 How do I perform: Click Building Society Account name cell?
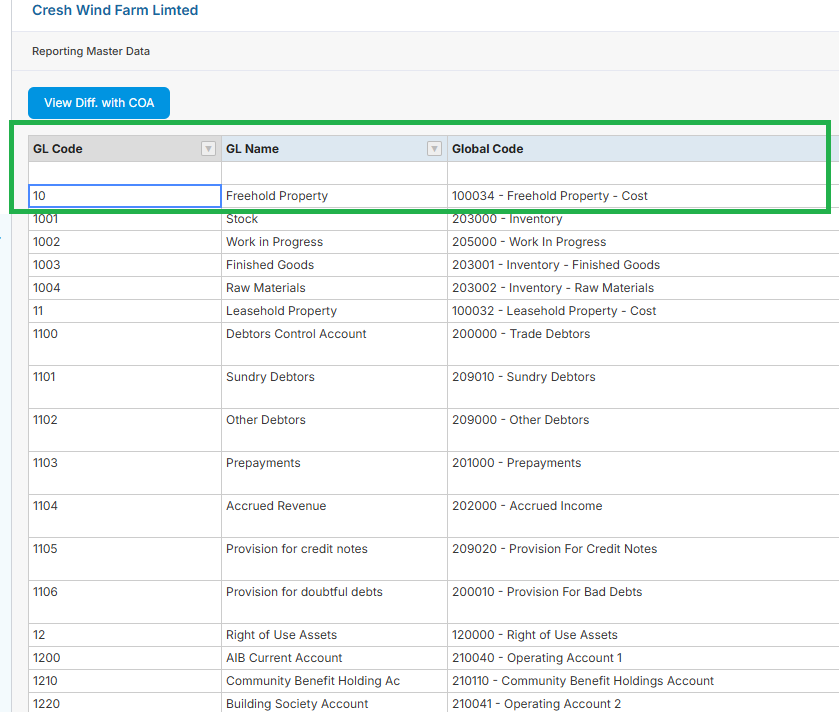point(334,703)
